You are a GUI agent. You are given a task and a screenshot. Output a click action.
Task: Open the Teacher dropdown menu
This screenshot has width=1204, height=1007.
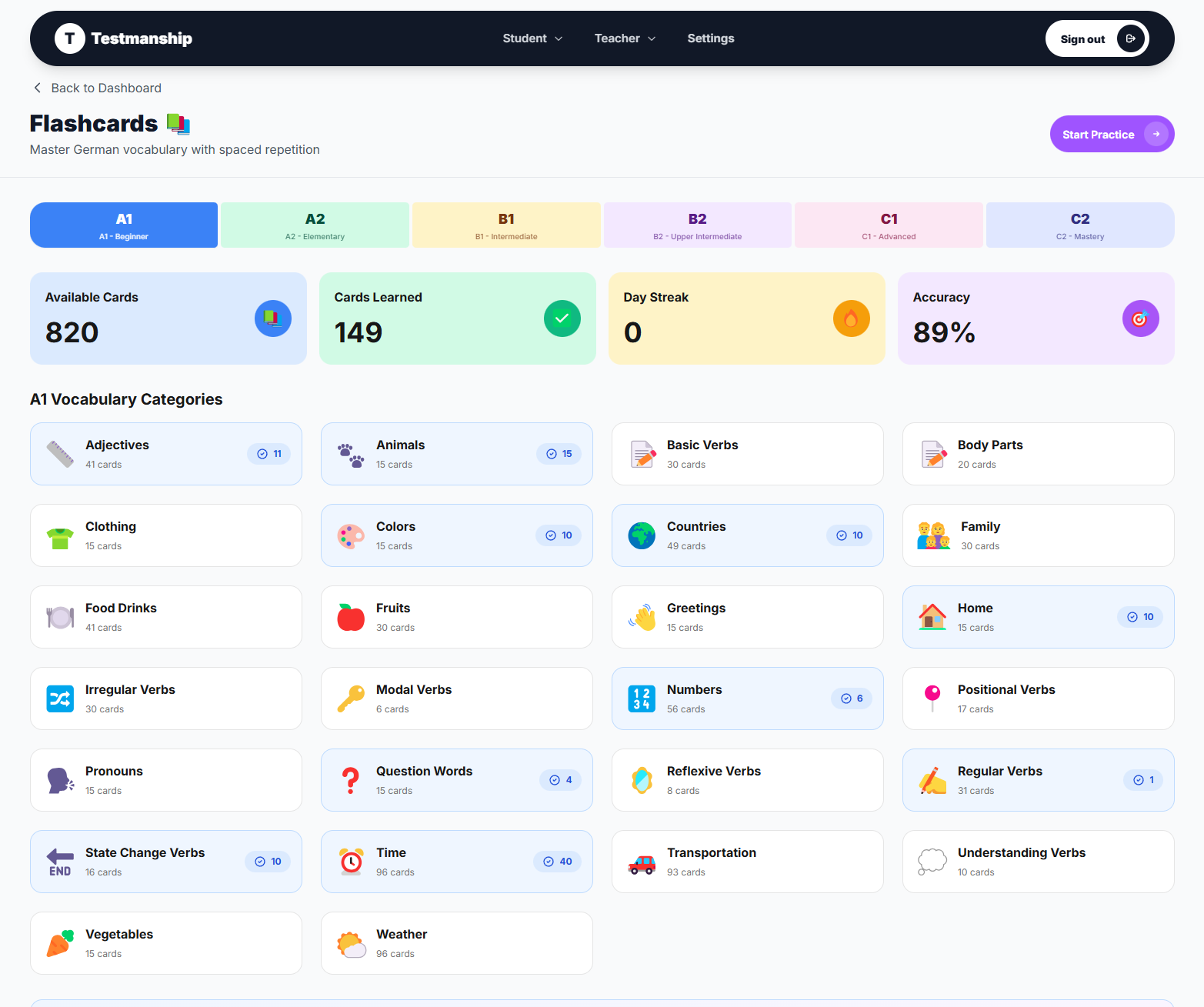(x=625, y=38)
